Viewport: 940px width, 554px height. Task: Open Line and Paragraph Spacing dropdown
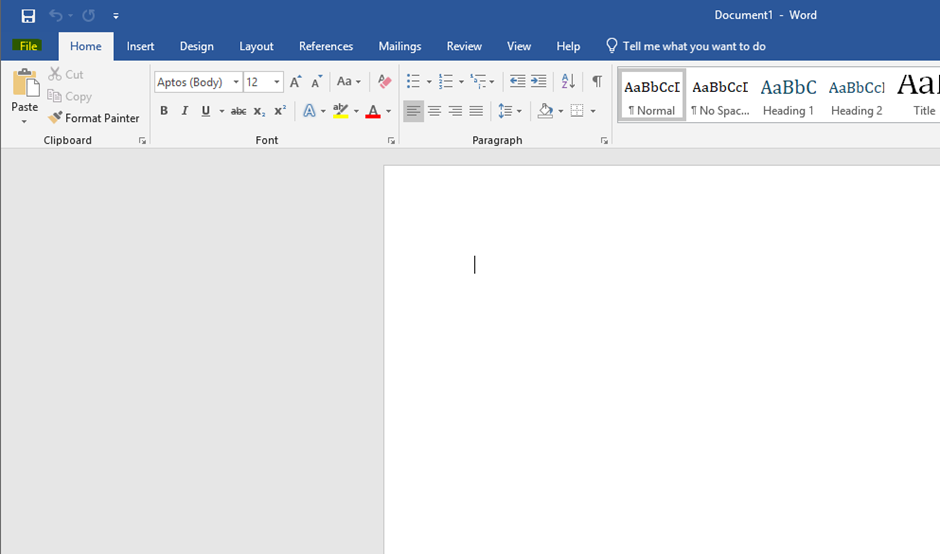(x=508, y=112)
